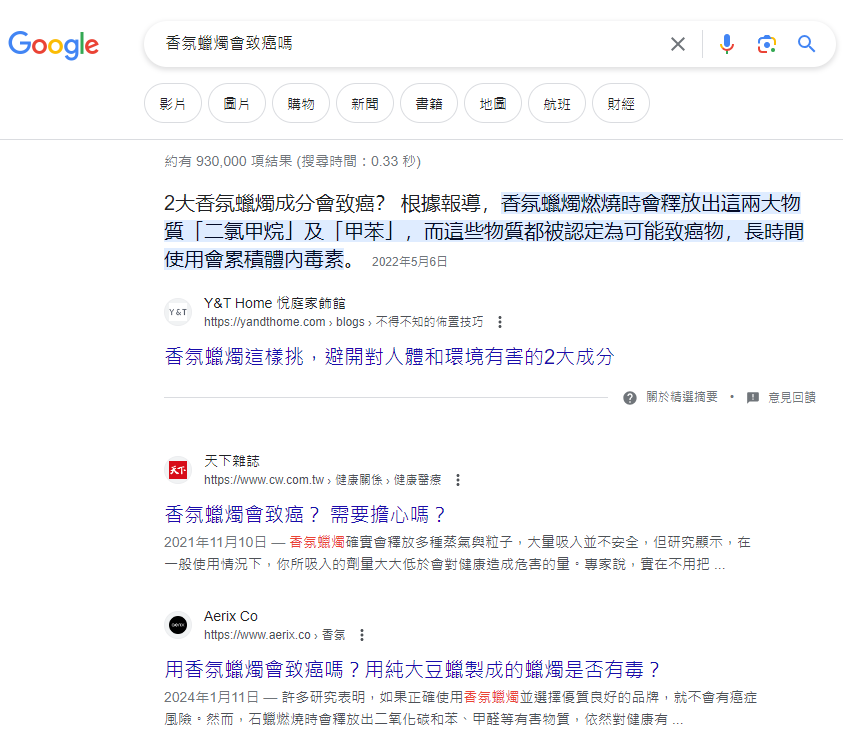
Task: Switch to the 航班 filter
Action: point(556,103)
